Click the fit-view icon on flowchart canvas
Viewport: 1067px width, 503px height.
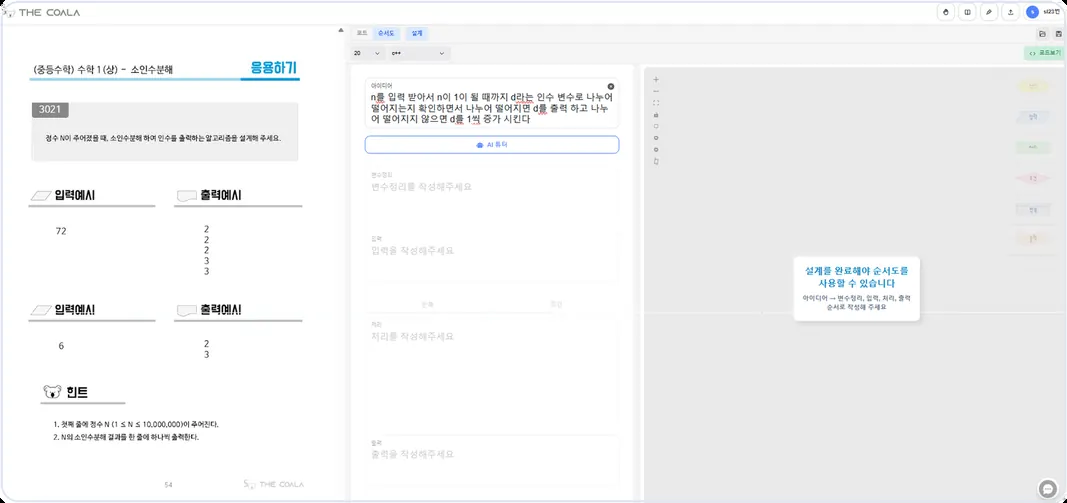click(x=656, y=103)
